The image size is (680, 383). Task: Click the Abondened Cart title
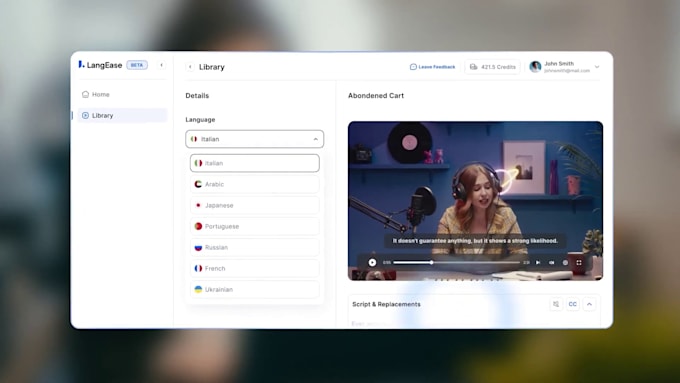tap(376, 95)
